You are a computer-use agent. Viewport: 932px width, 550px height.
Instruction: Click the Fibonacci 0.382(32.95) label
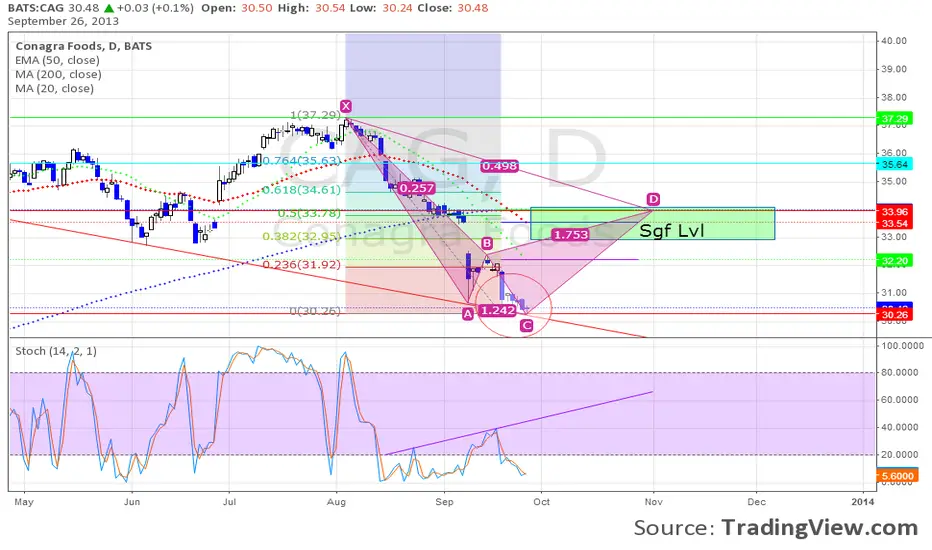point(302,237)
